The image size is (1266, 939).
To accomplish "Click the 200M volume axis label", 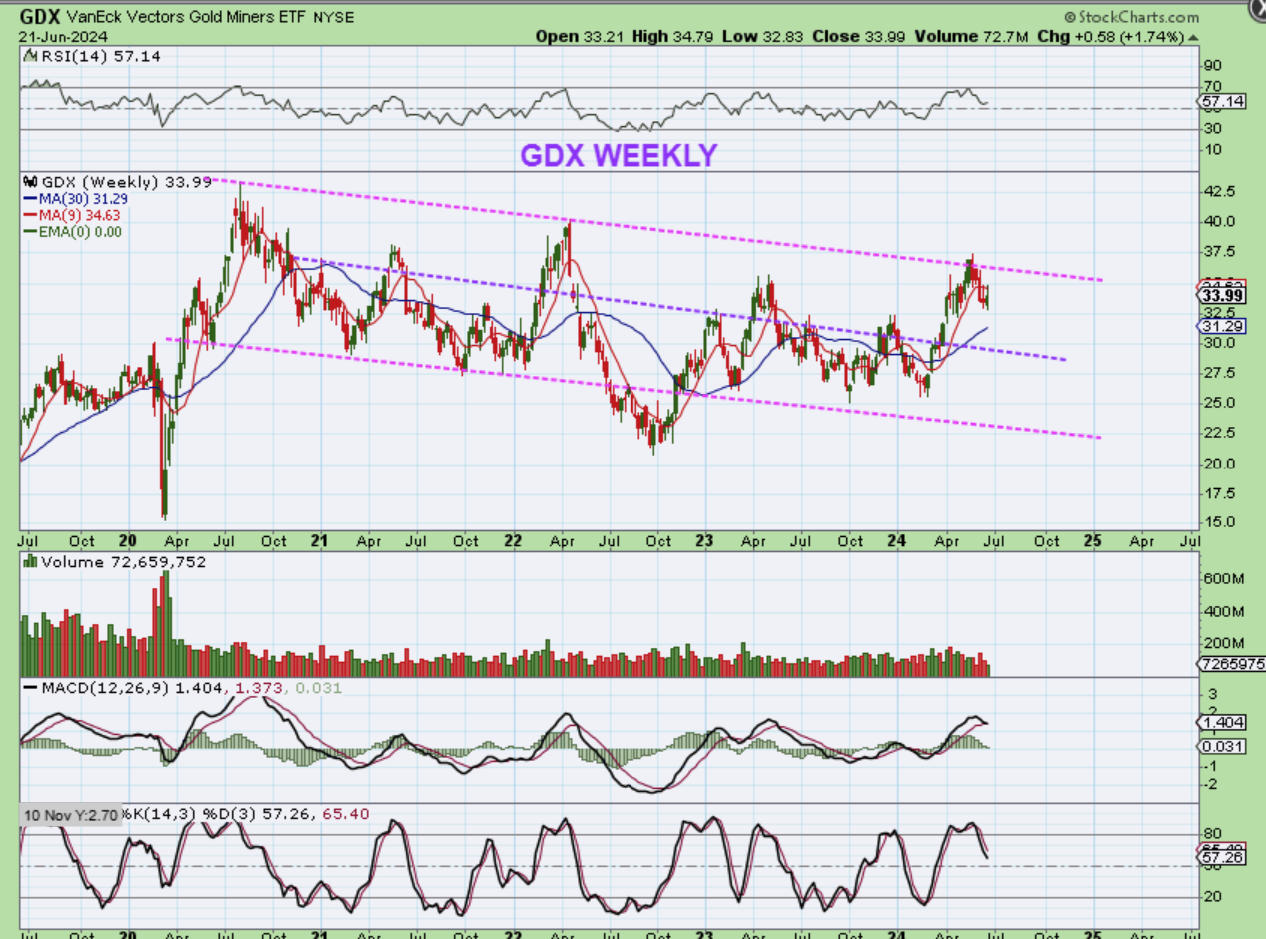I will [x=1223, y=644].
